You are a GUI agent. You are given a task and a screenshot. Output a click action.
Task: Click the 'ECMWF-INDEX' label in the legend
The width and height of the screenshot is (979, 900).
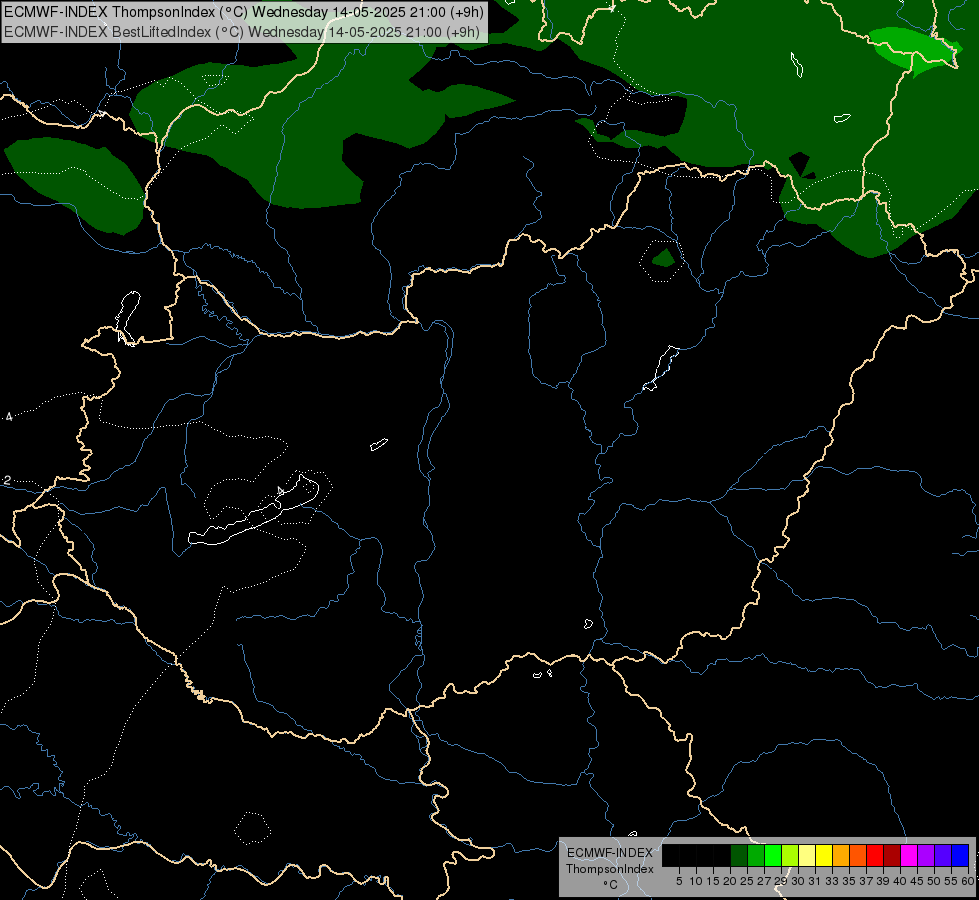610,853
